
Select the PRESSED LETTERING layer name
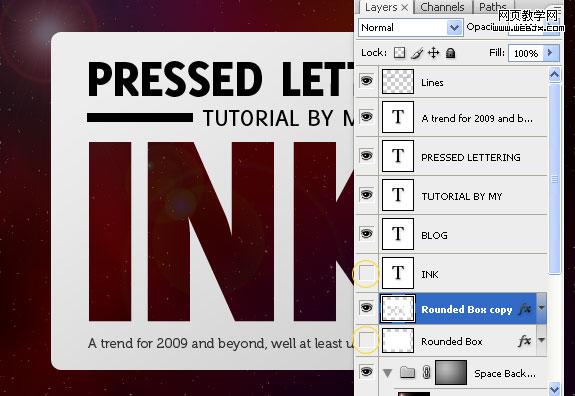[470, 157]
